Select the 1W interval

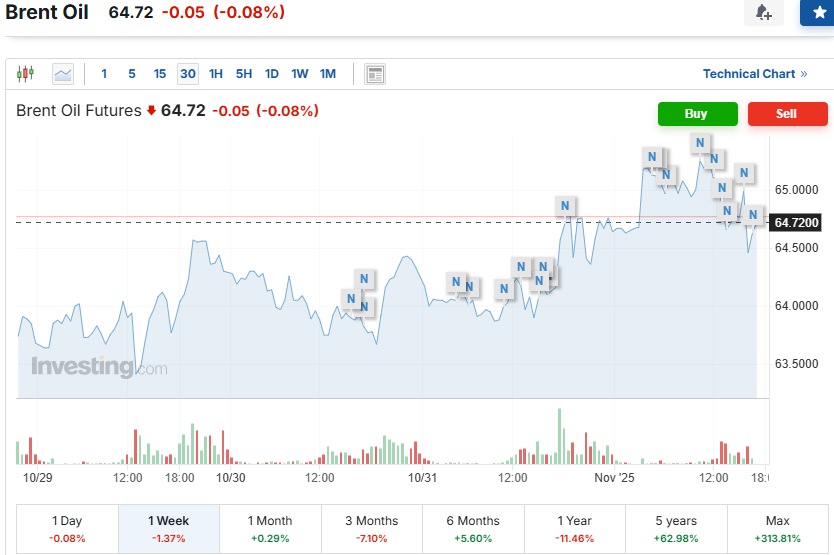[x=299, y=74]
